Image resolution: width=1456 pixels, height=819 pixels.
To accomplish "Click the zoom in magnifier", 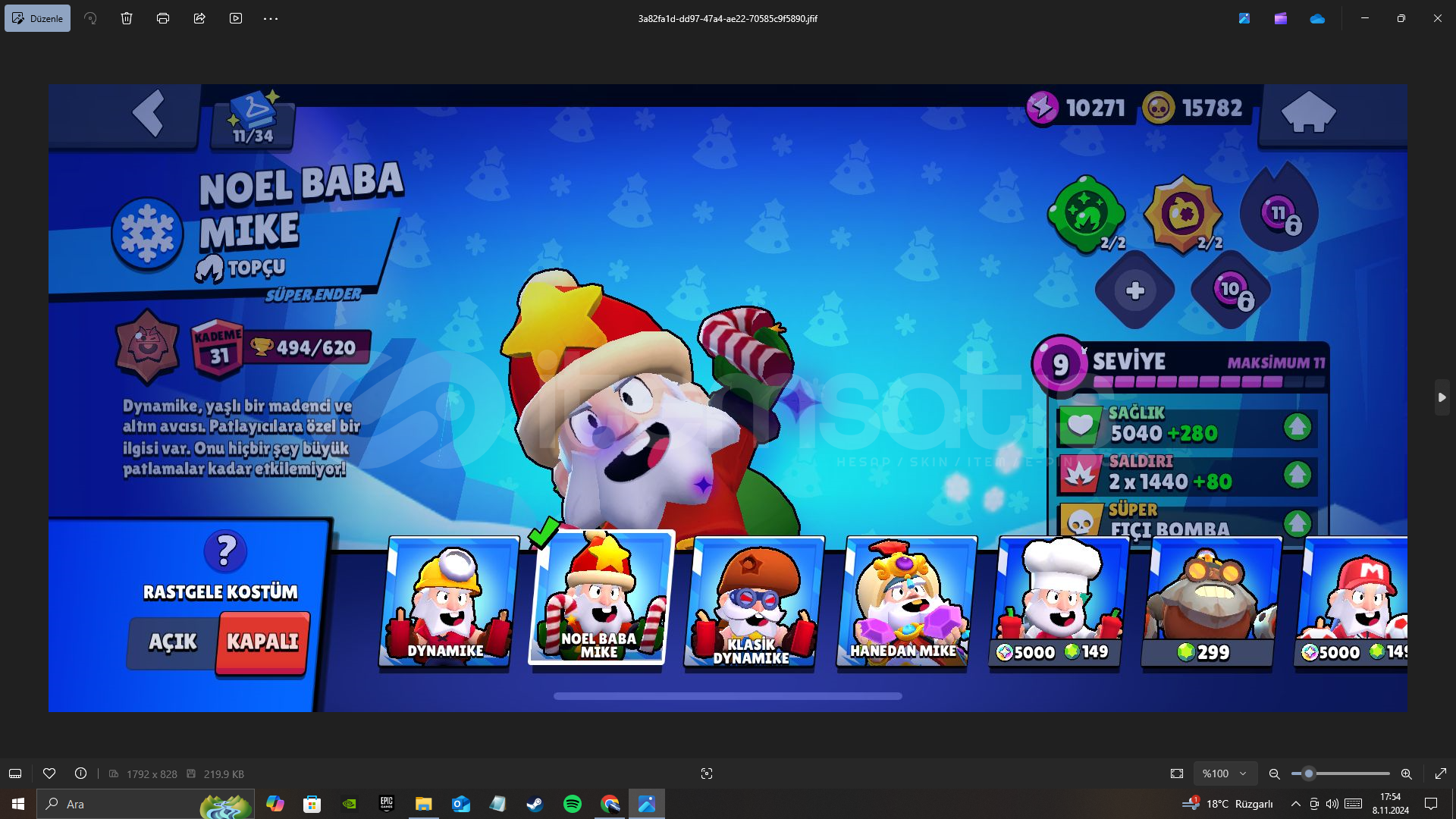I will tap(1407, 773).
